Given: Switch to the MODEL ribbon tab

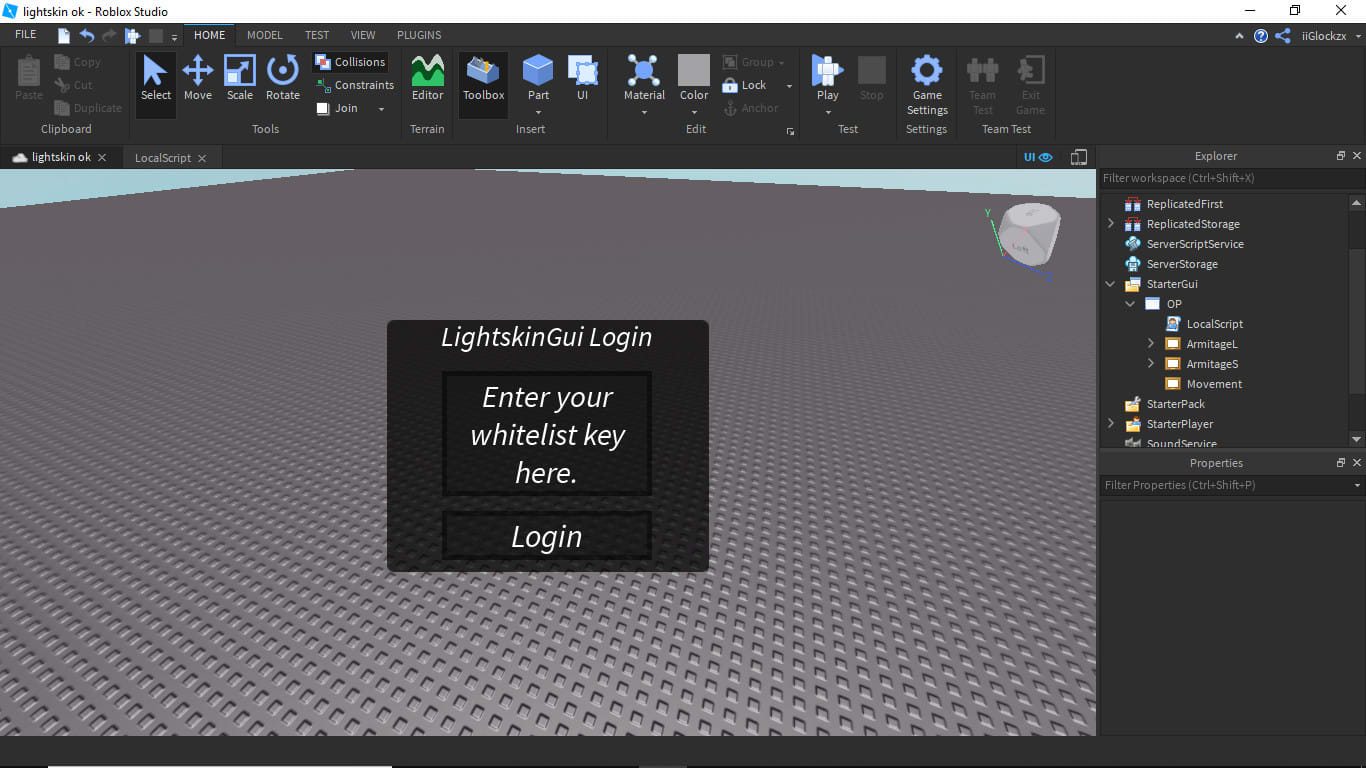Looking at the screenshot, I should coord(265,35).
